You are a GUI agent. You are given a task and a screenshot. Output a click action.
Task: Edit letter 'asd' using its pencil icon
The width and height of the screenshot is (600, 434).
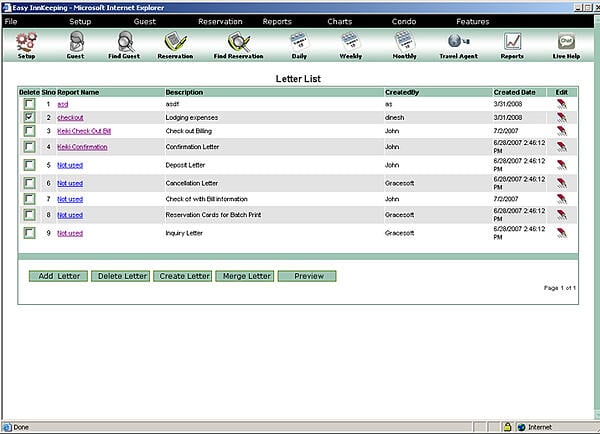(x=562, y=104)
